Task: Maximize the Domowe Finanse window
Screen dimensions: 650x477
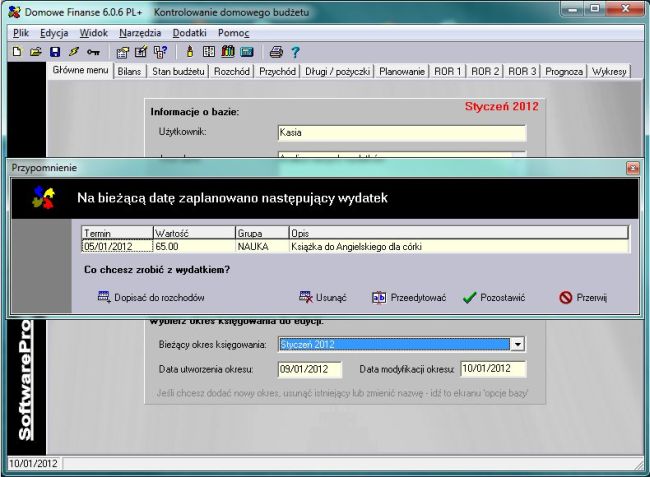Action: 595,8
